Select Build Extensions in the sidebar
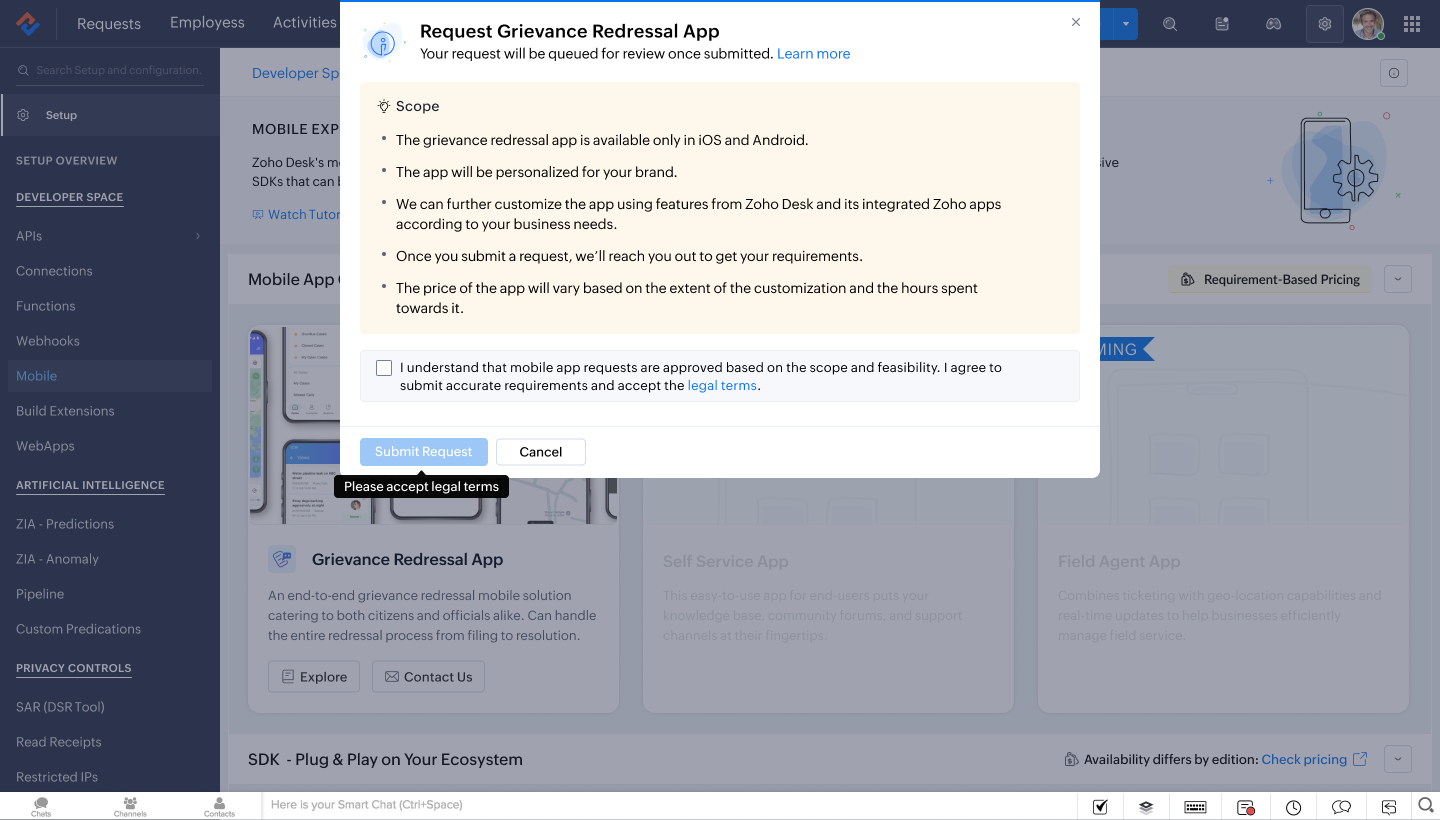The image size is (1440, 820). (65, 411)
